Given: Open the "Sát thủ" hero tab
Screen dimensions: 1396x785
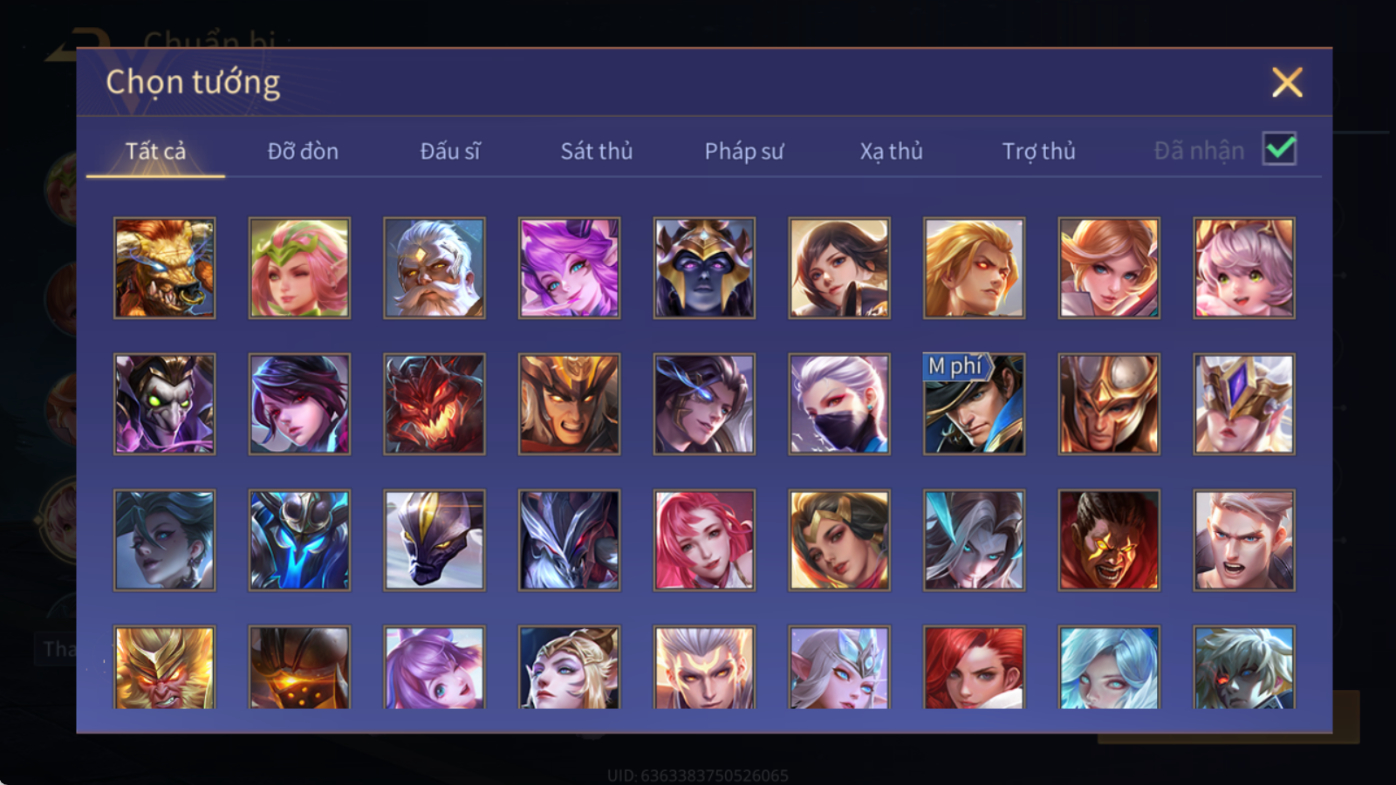Looking at the screenshot, I should (597, 151).
